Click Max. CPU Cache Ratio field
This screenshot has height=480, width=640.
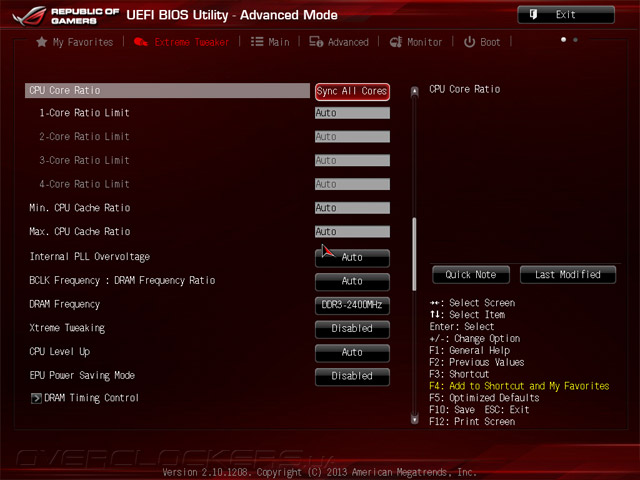[352, 231]
